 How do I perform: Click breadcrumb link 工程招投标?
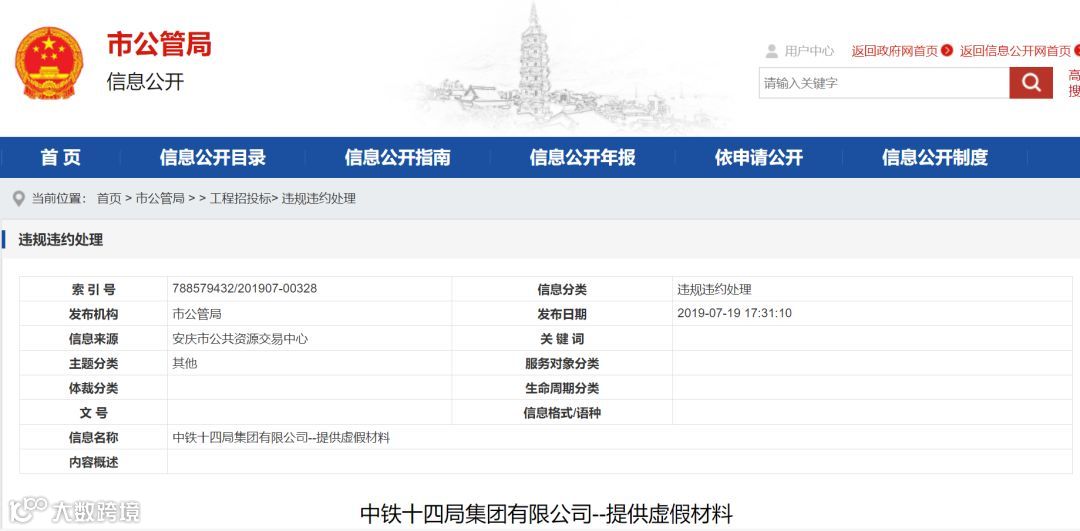240,199
